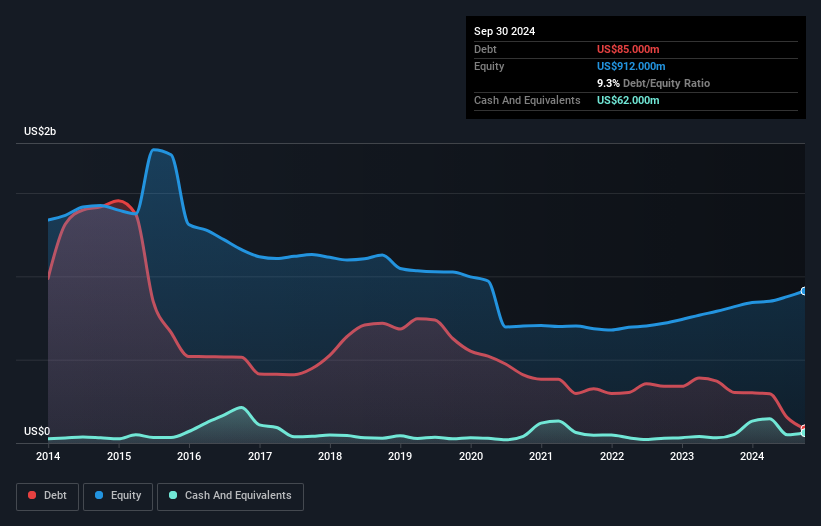
Task: Select the Debt endpoint marker on chart
Action: coord(804,429)
